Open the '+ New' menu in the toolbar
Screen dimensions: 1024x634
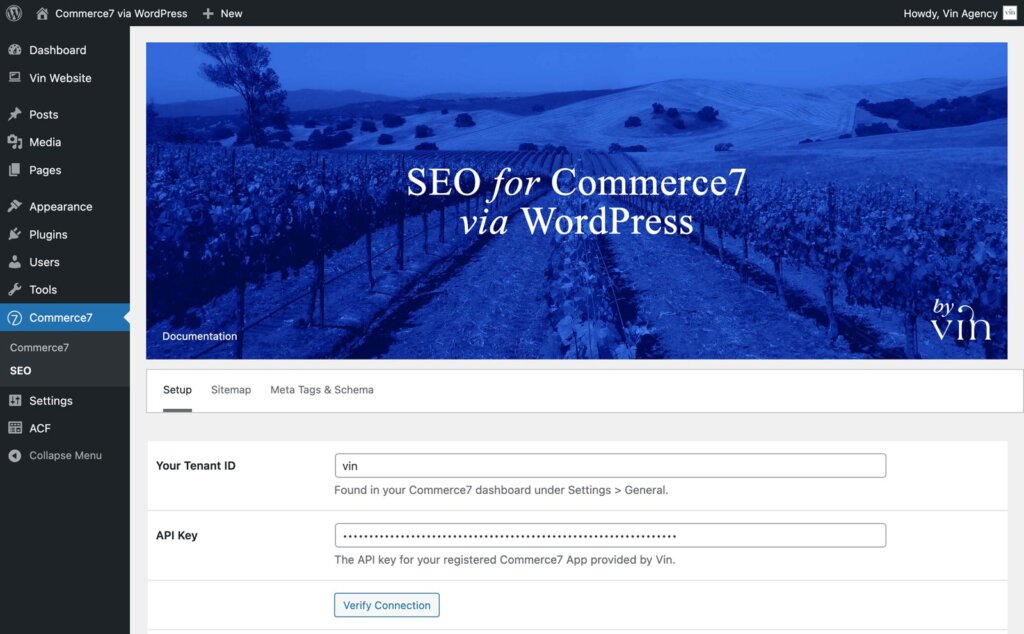[x=222, y=13]
